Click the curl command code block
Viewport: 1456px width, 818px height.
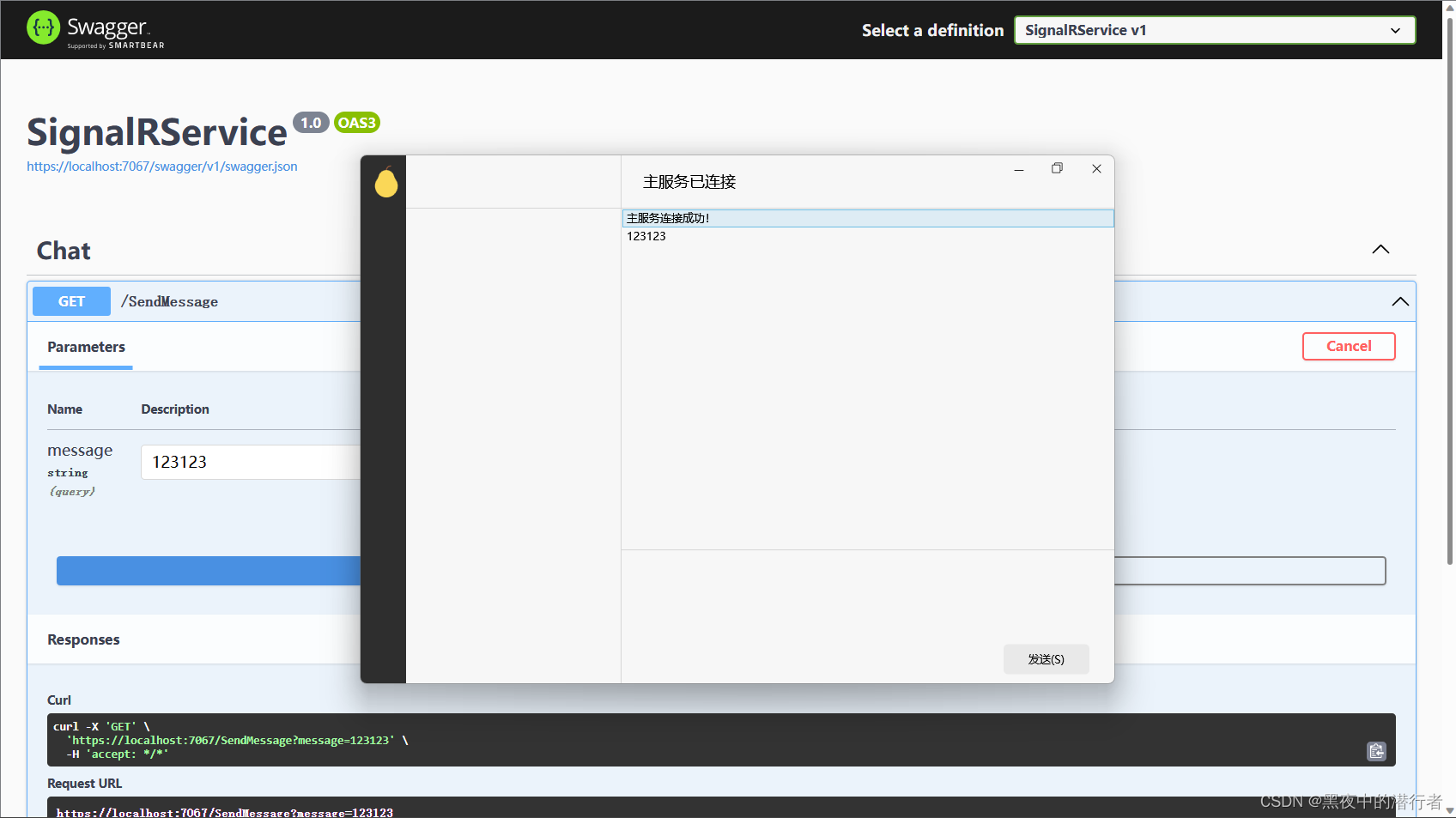tap(721, 740)
